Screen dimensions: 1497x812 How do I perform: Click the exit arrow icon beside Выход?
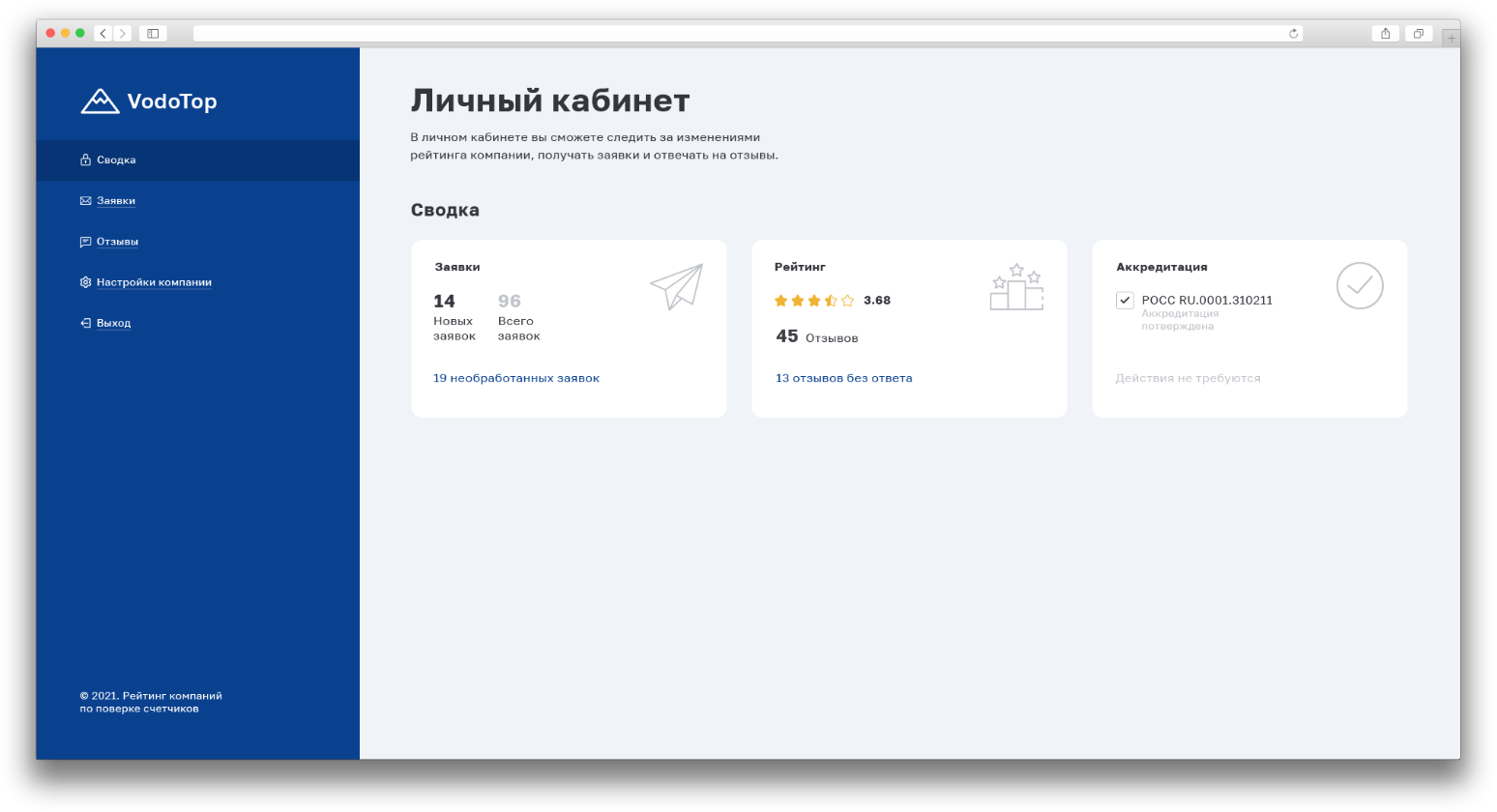pos(85,323)
